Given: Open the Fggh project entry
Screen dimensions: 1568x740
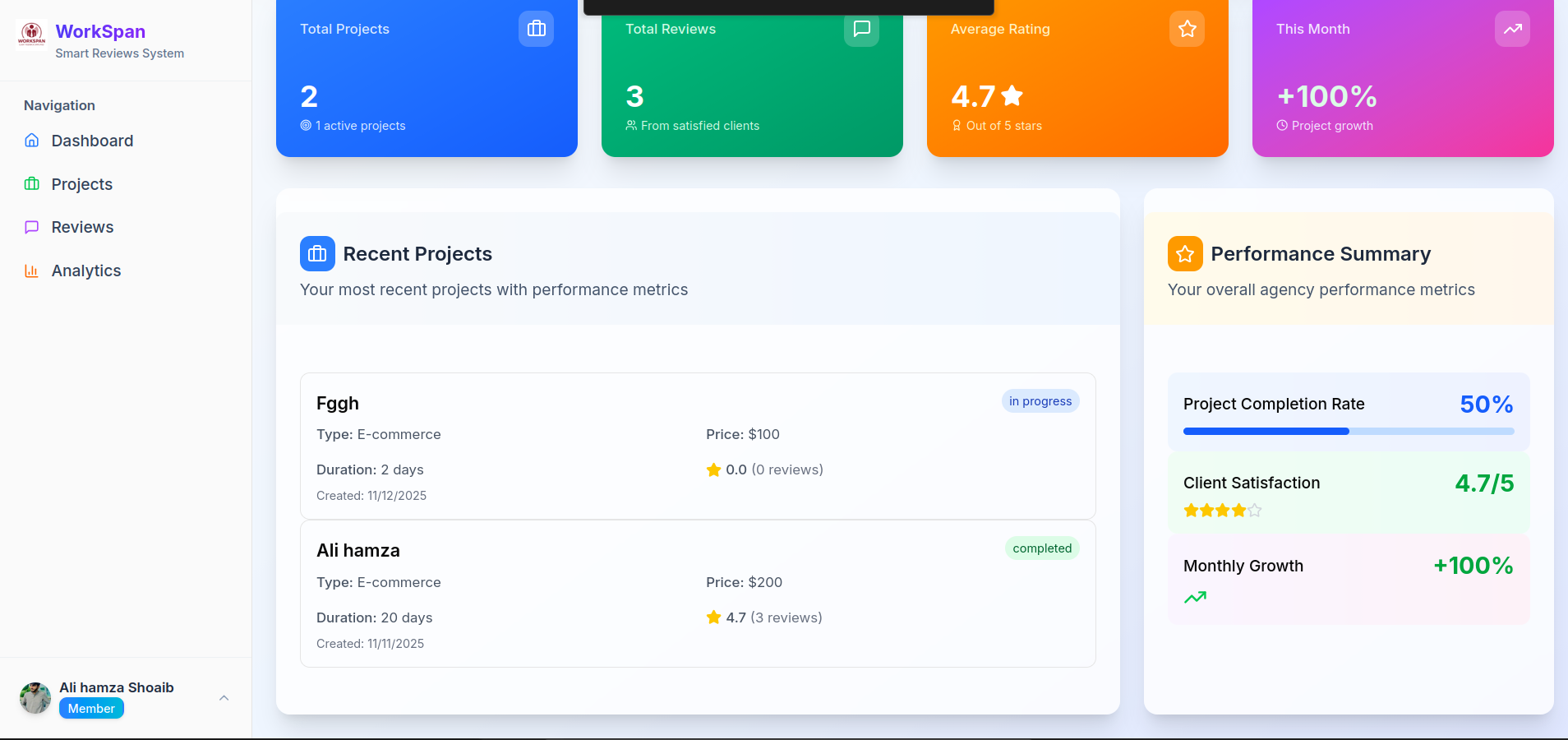Looking at the screenshot, I should (x=697, y=446).
